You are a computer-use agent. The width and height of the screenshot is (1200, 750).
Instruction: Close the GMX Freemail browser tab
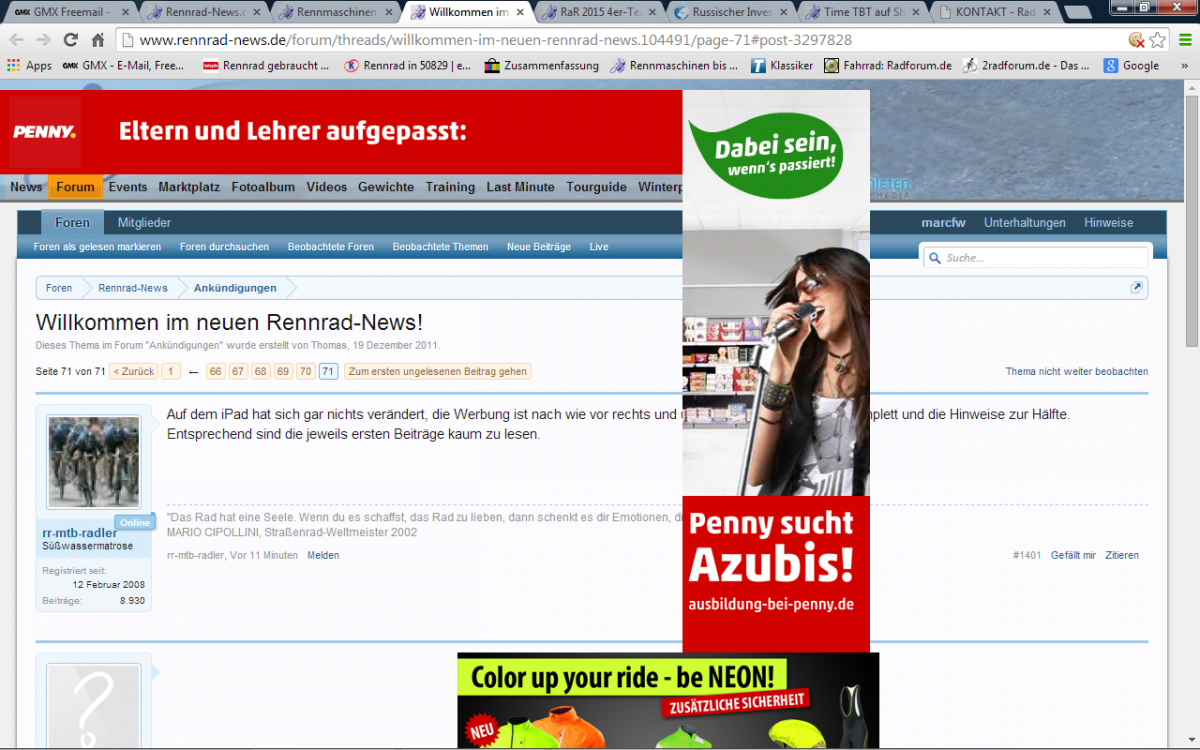coord(125,12)
